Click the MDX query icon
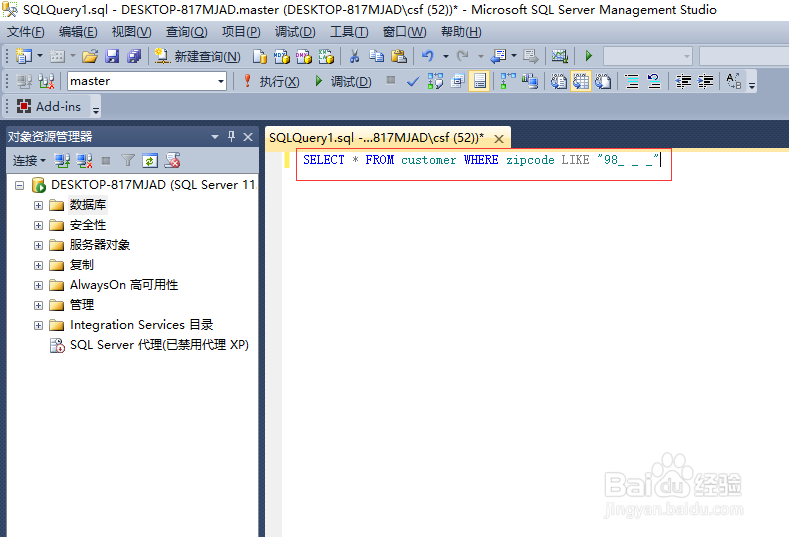Image resolution: width=789 pixels, height=537 pixels. click(x=282, y=56)
